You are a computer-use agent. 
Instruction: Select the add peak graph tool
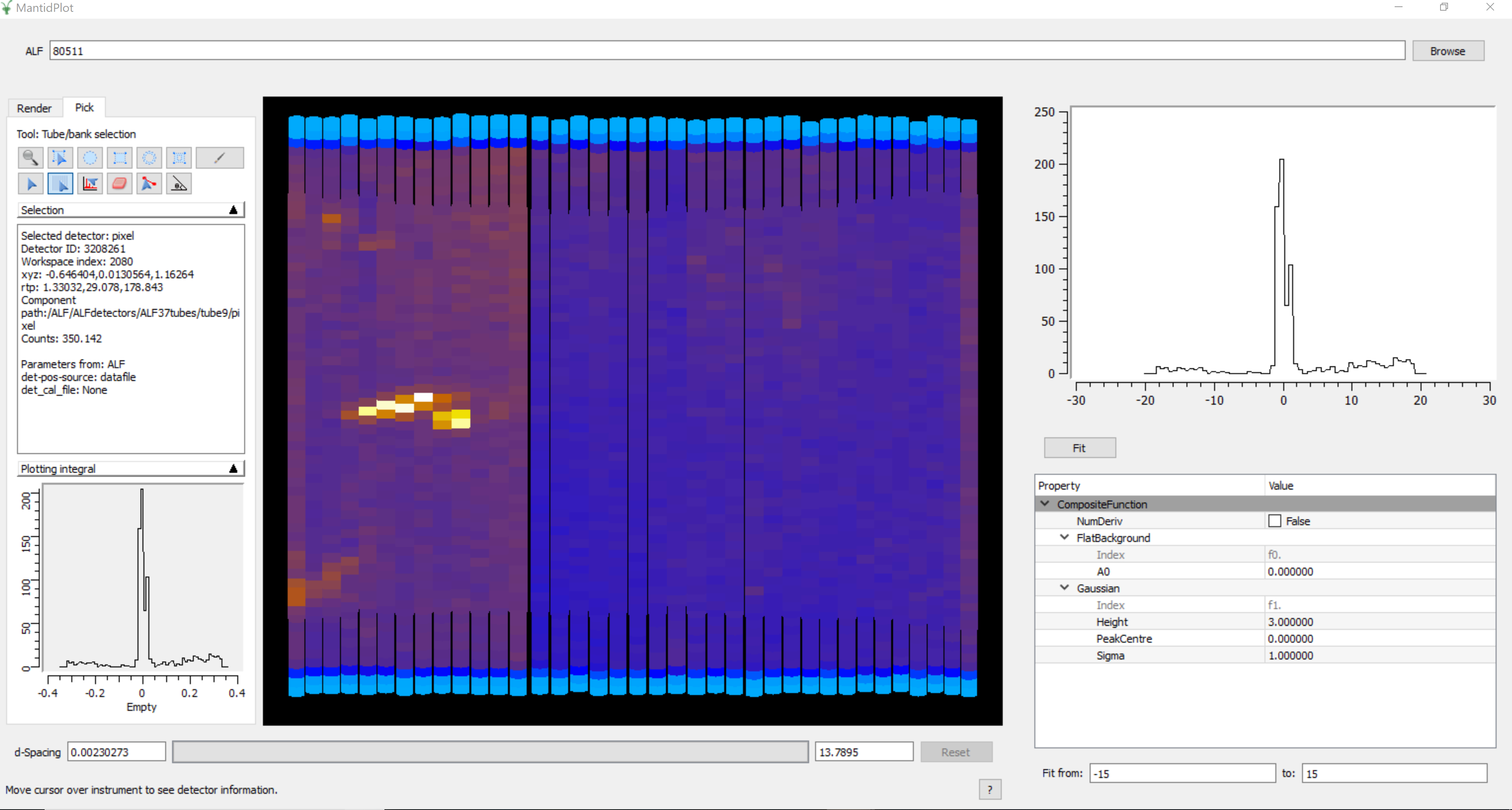90,184
